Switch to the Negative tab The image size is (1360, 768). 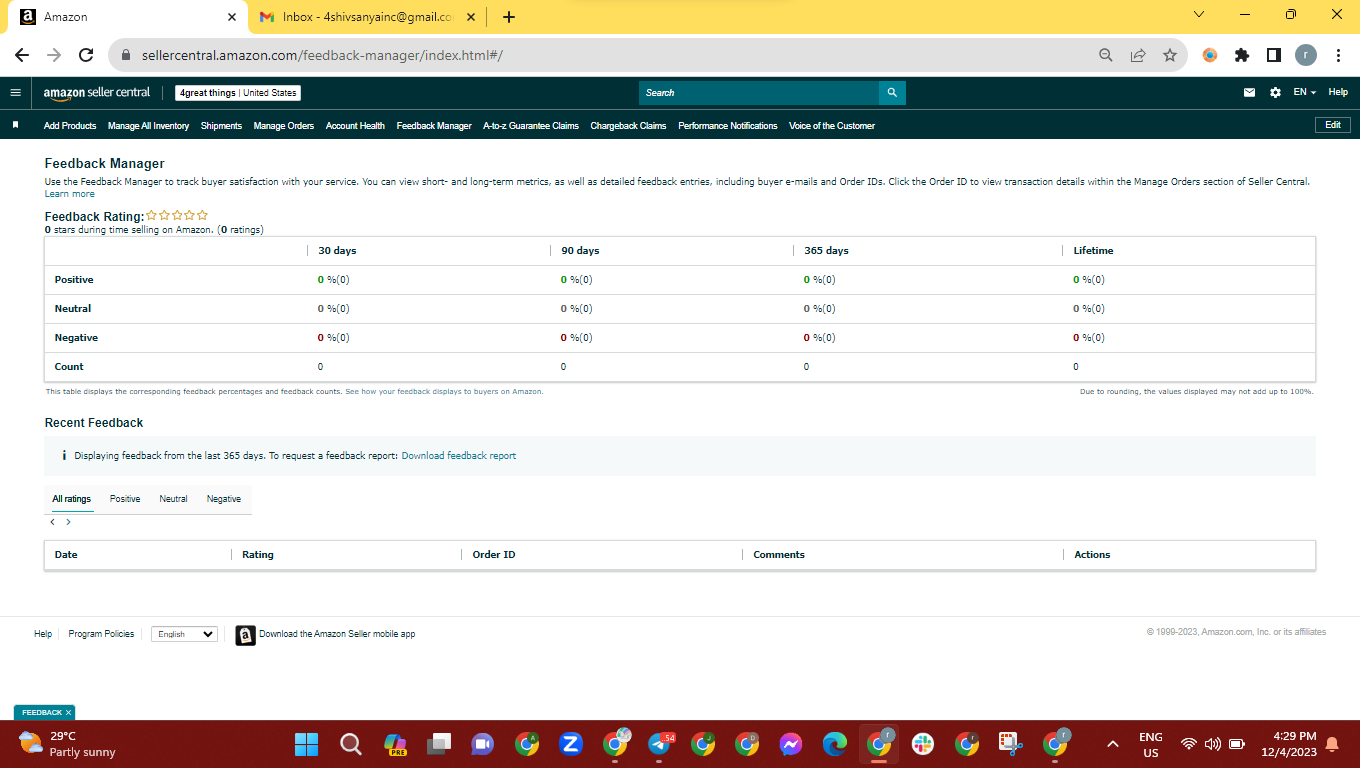pos(224,499)
